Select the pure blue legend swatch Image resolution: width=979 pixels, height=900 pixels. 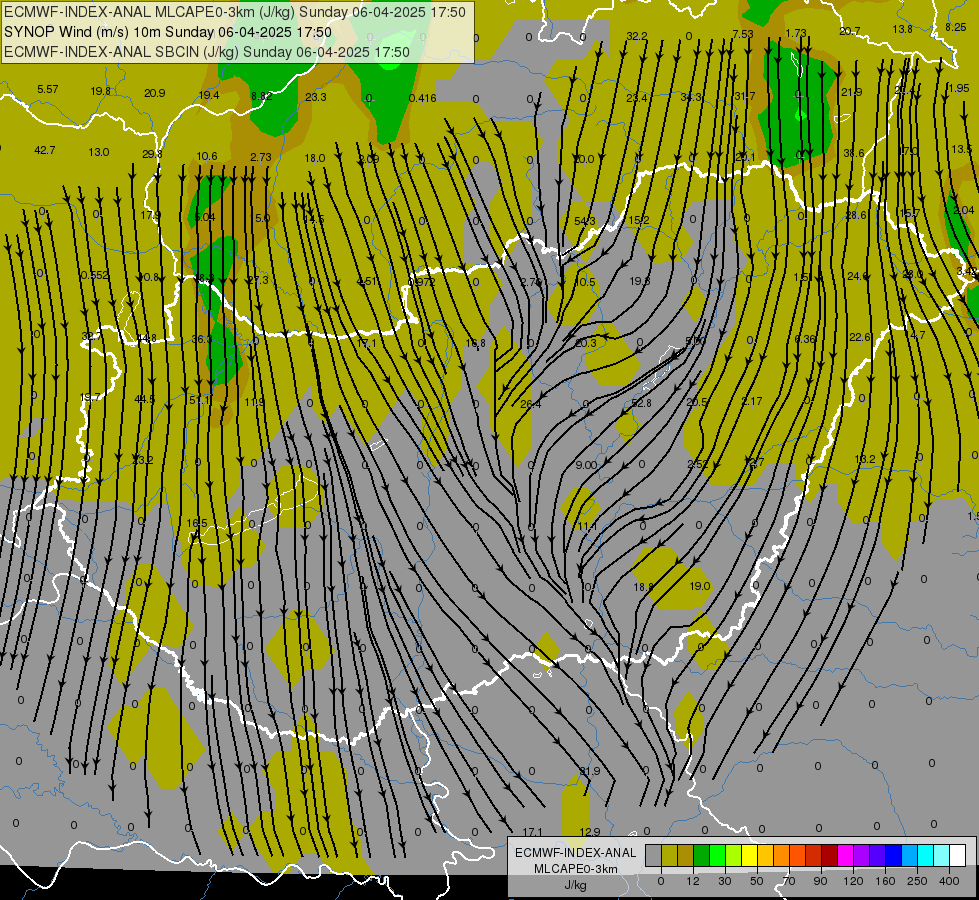(x=893, y=855)
